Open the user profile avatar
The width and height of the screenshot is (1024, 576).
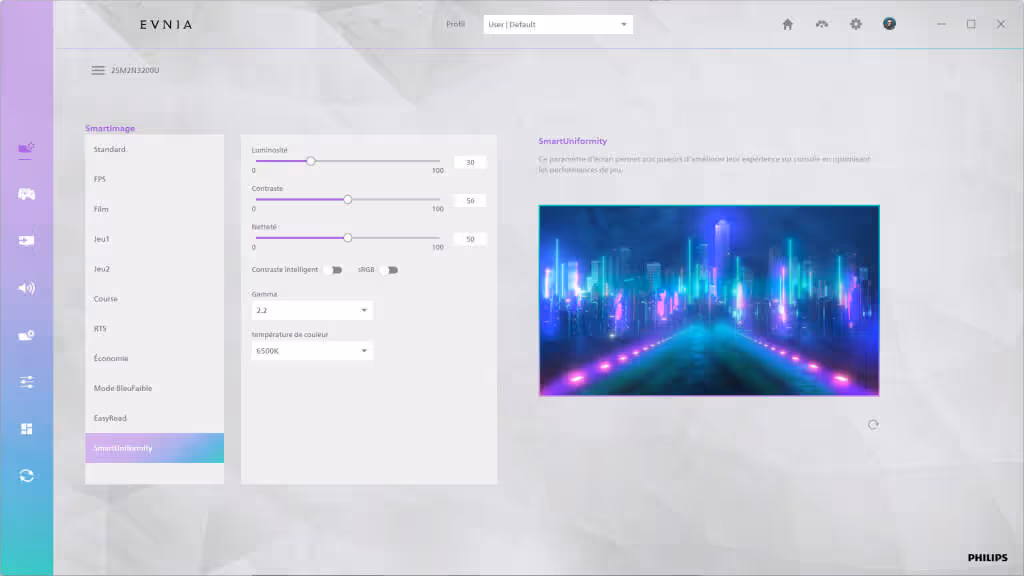[x=889, y=24]
